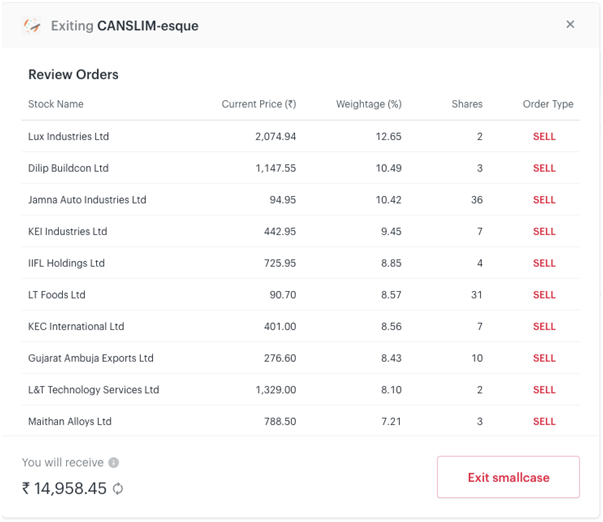
Task: Click the 36 shares of Jamna Auto
Action: tap(477, 200)
